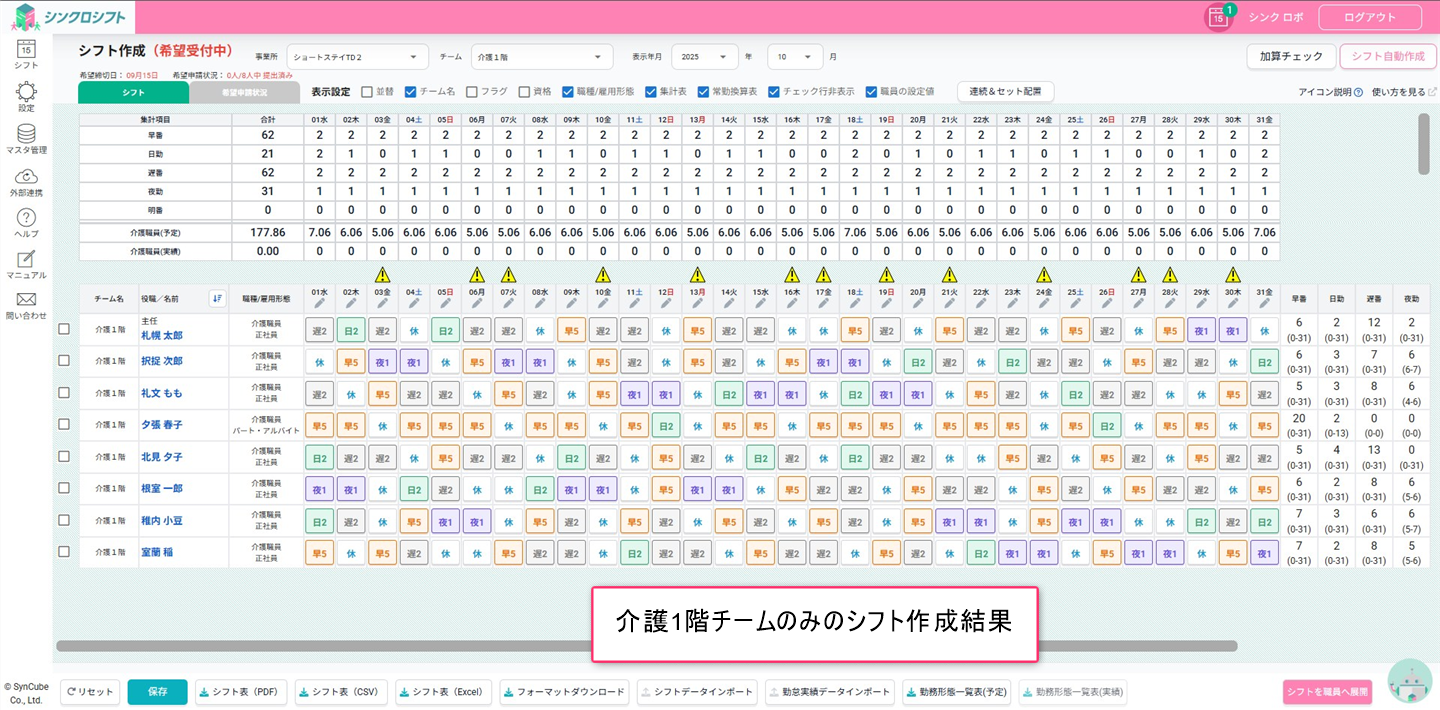Viewport: 1440px width, 710px height.
Task: Select the green シフト tab
Action: [133, 92]
